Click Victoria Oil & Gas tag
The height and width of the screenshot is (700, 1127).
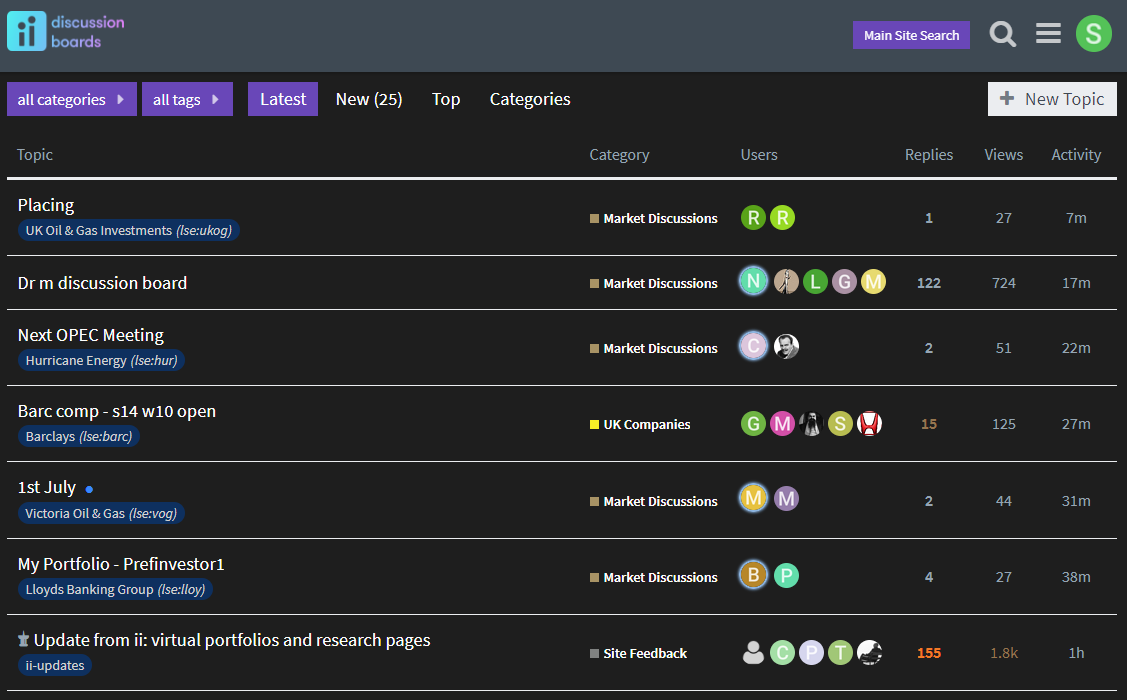(x=101, y=513)
